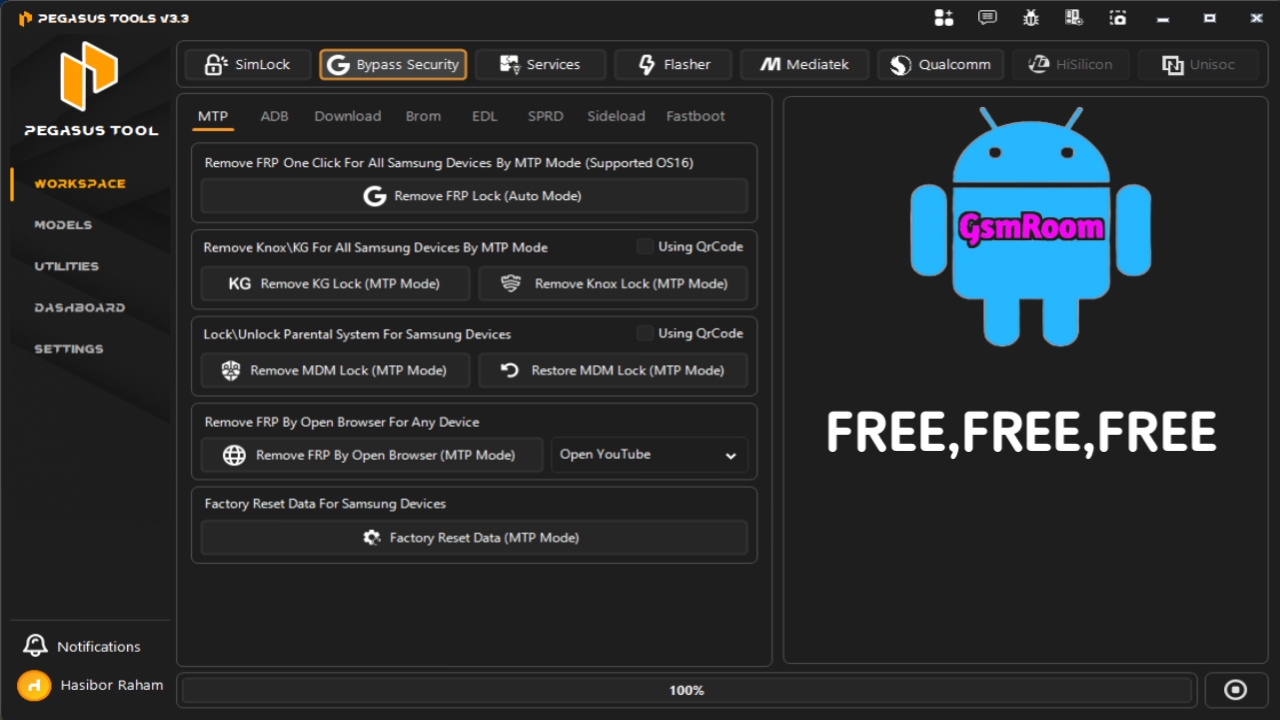The height and width of the screenshot is (720, 1280).
Task: Click the stop button beside progress bar
Action: 1235,690
